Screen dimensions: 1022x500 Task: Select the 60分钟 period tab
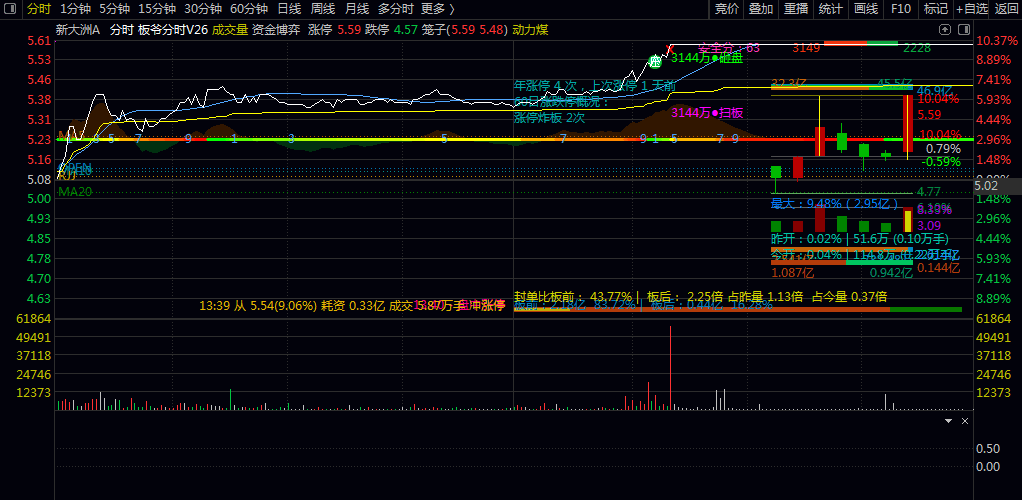coord(248,8)
